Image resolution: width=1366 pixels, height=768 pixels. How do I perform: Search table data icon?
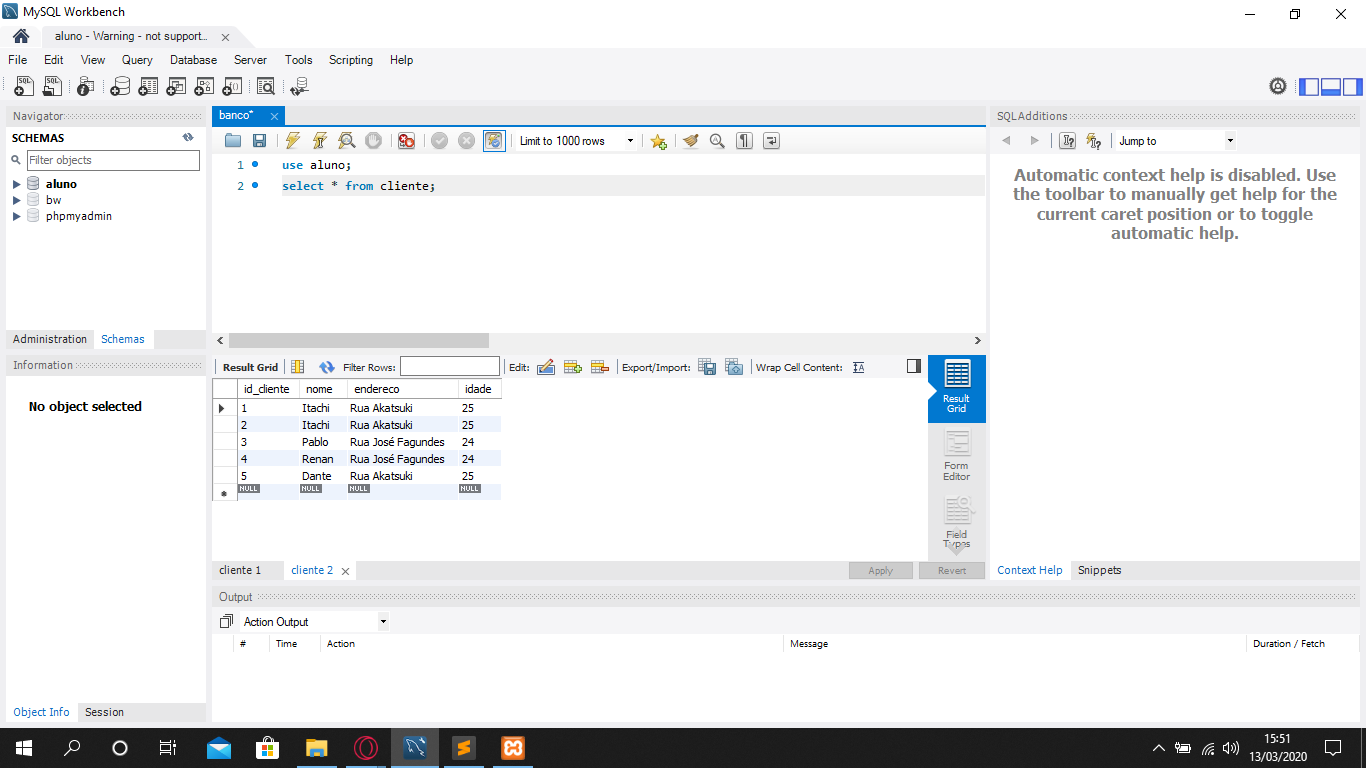(265, 87)
